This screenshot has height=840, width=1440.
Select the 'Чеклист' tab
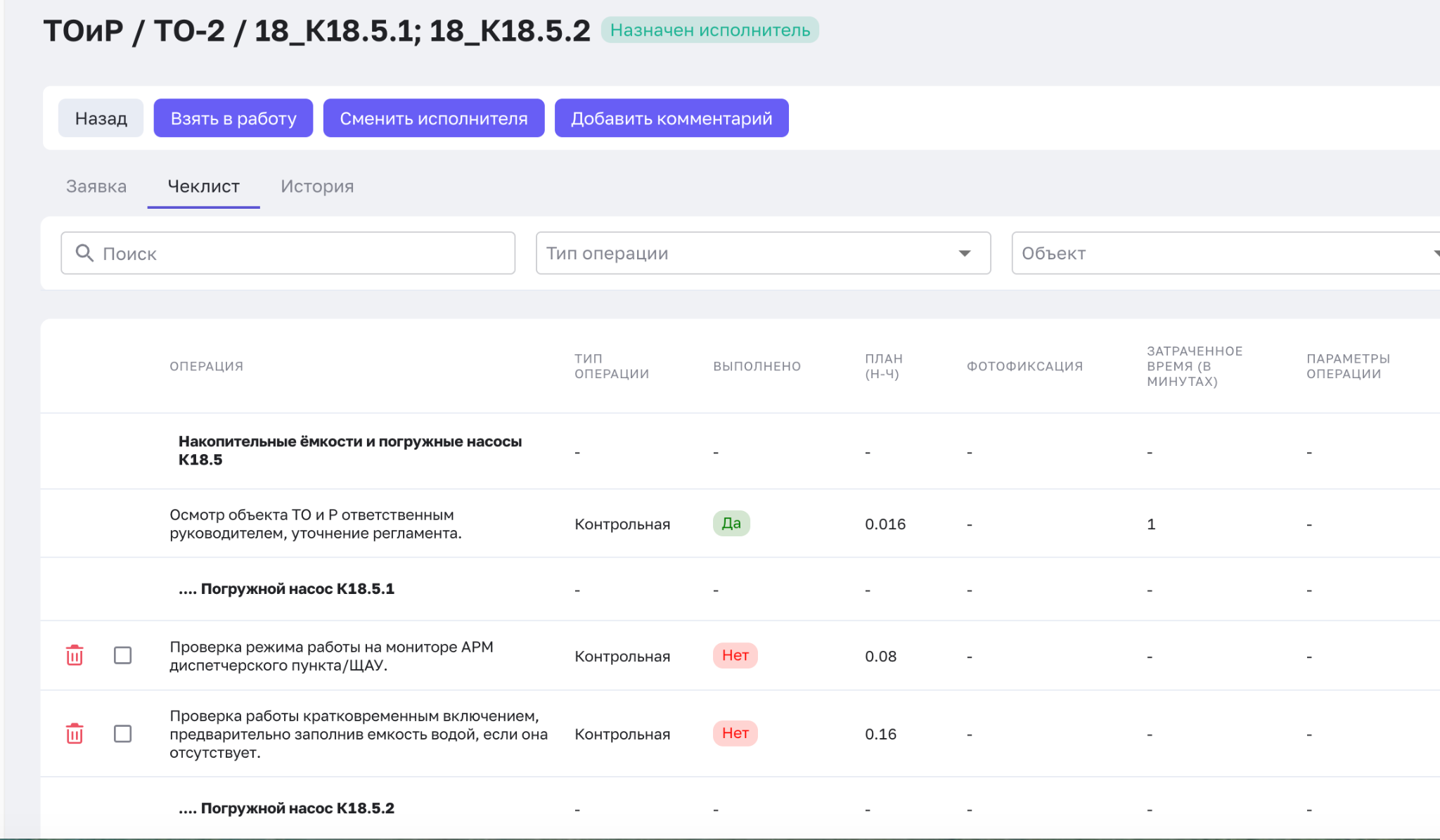click(x=203, y=186)
